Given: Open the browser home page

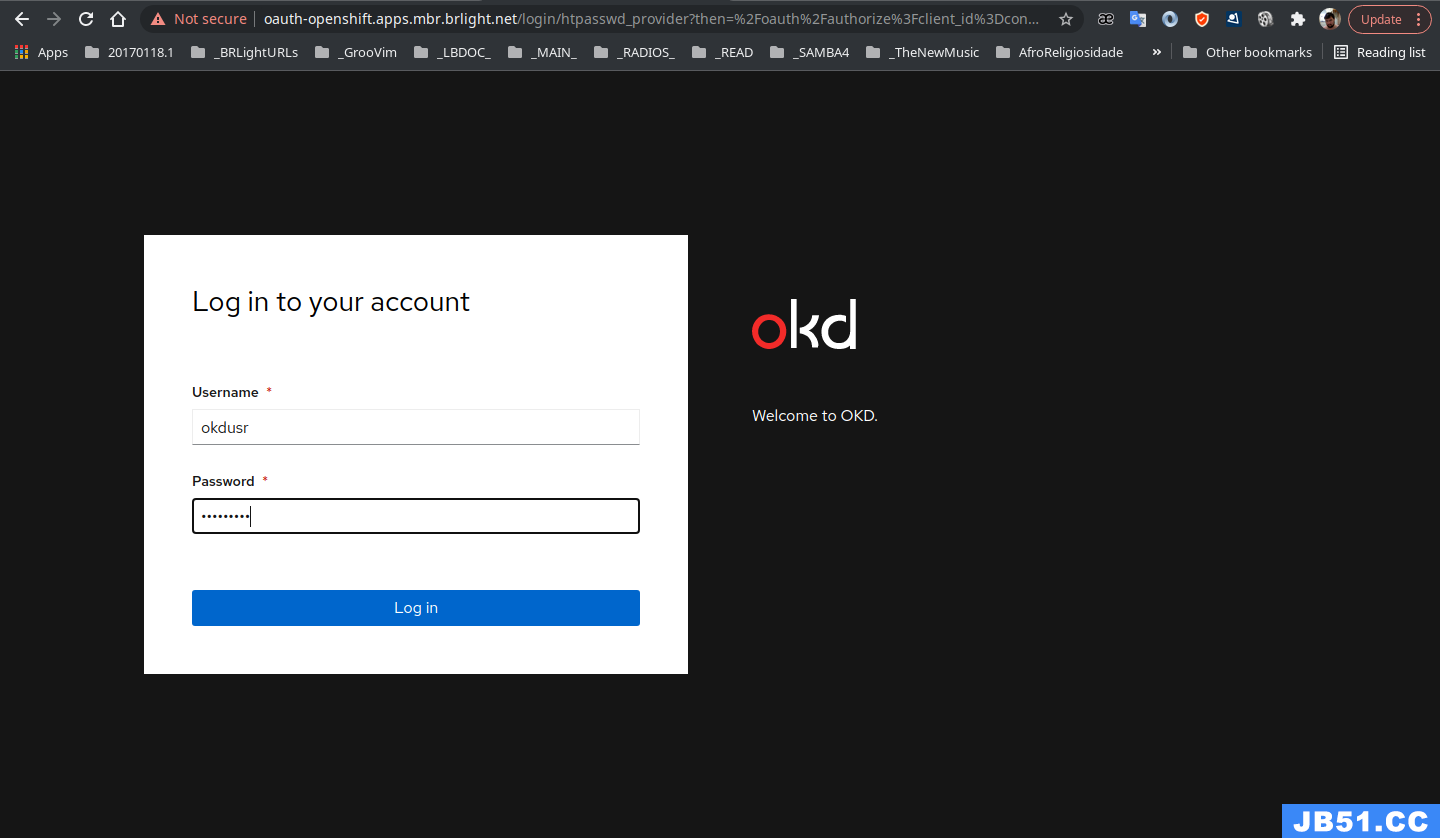Looking at the screenshot, I should click(118, 19).
